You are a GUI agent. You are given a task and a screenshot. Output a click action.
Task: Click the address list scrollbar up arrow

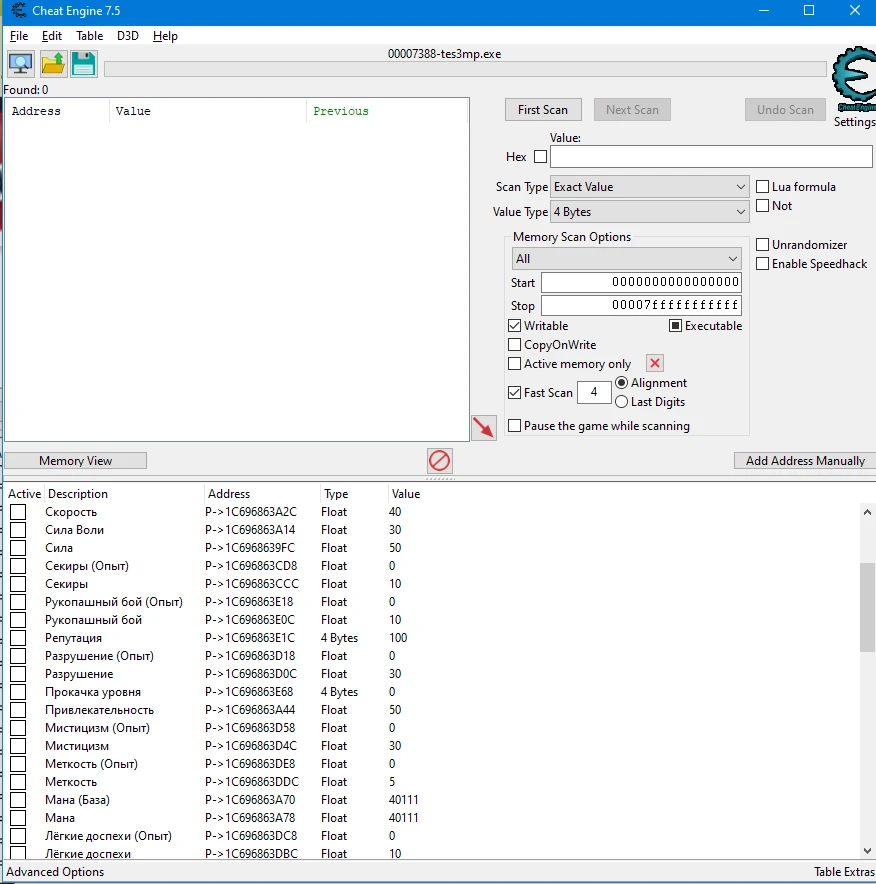click(867, 512)
